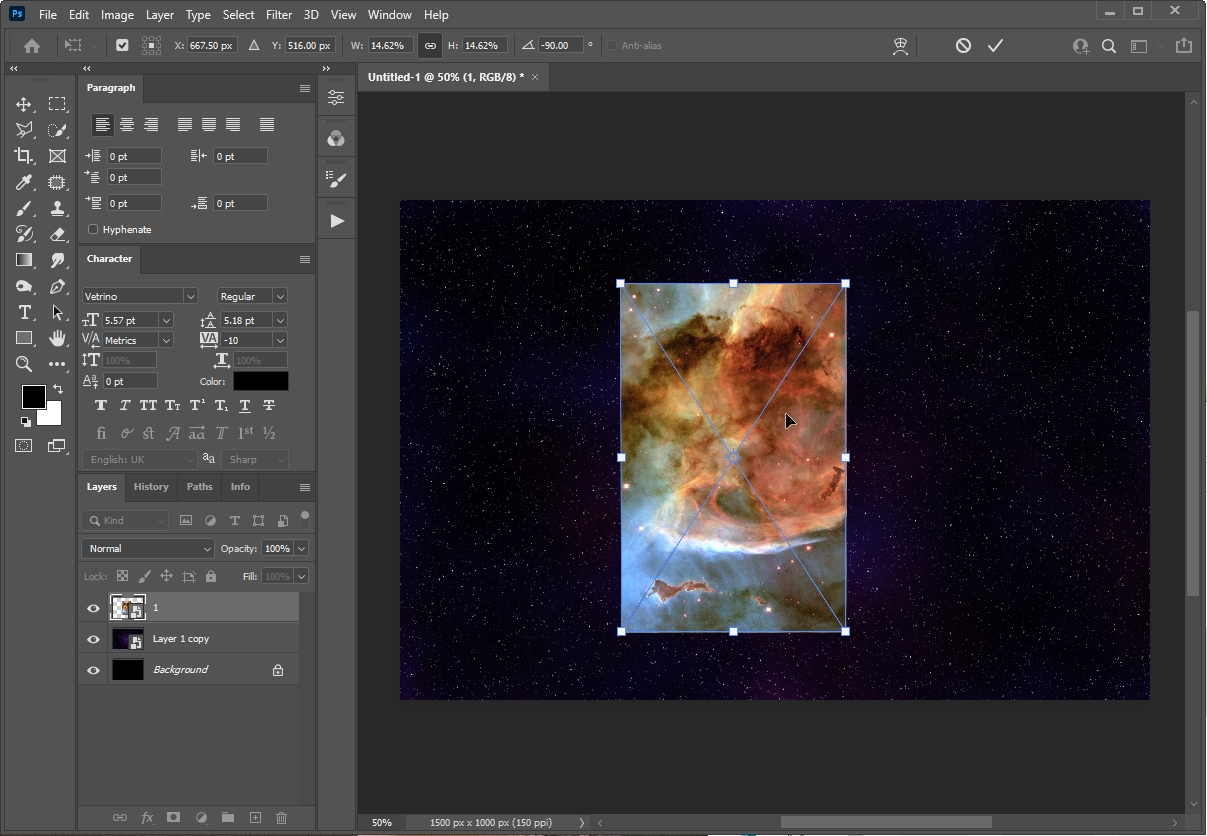Open the Filter menu
1207x836 pixels.
279,15
